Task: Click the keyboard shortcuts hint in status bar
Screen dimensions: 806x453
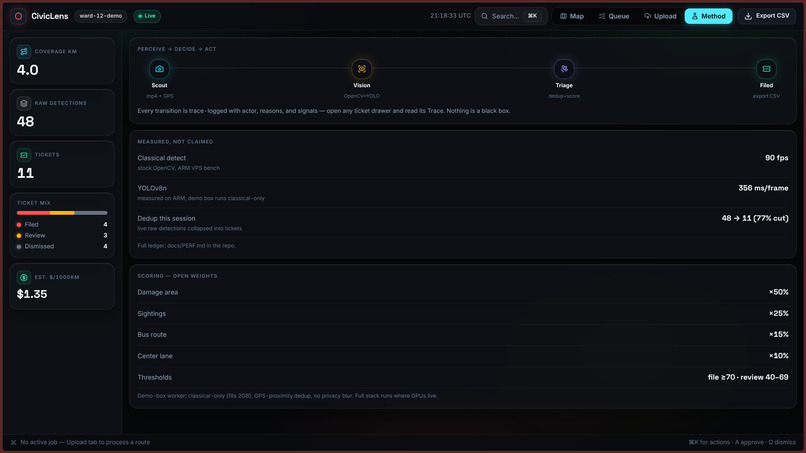Action: [x=742, y=442]
